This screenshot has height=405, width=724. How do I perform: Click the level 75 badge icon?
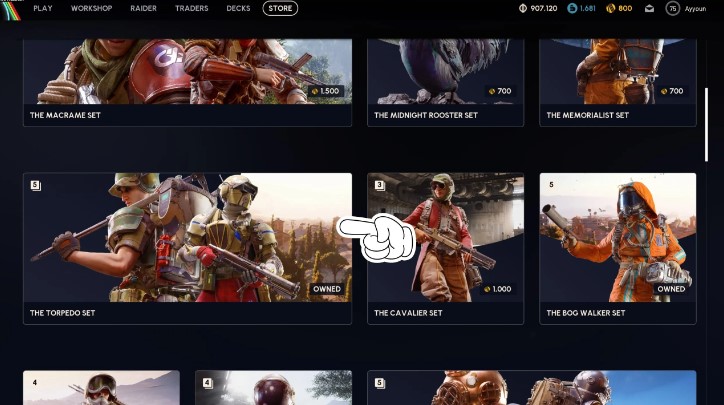(673, 8)
